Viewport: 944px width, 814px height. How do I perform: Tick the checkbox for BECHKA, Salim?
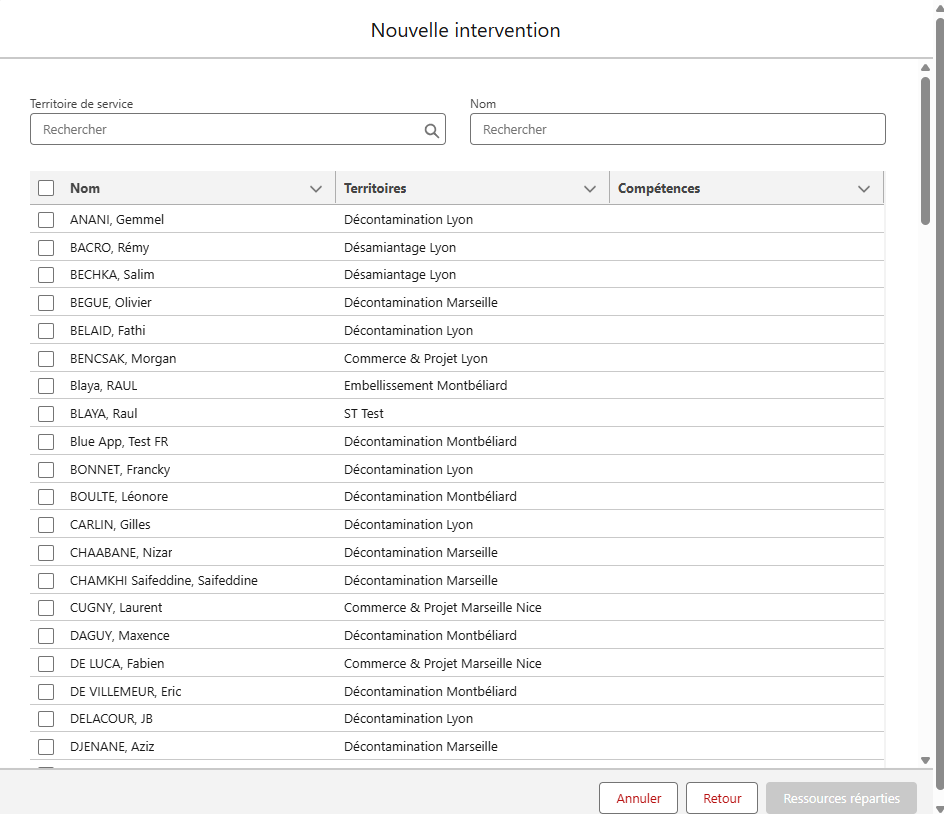click(46, 275)
